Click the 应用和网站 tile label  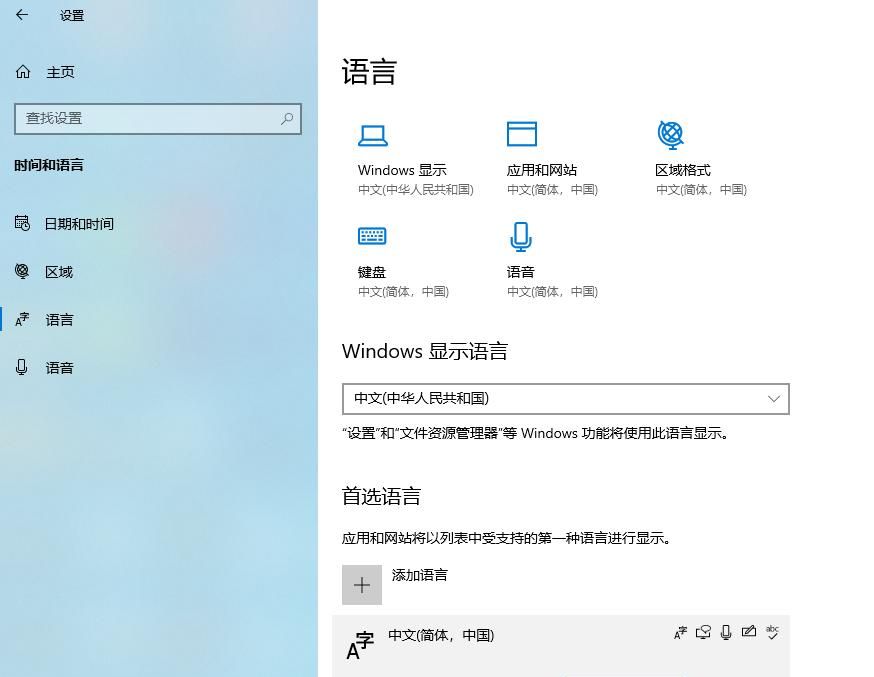[541, 170]
